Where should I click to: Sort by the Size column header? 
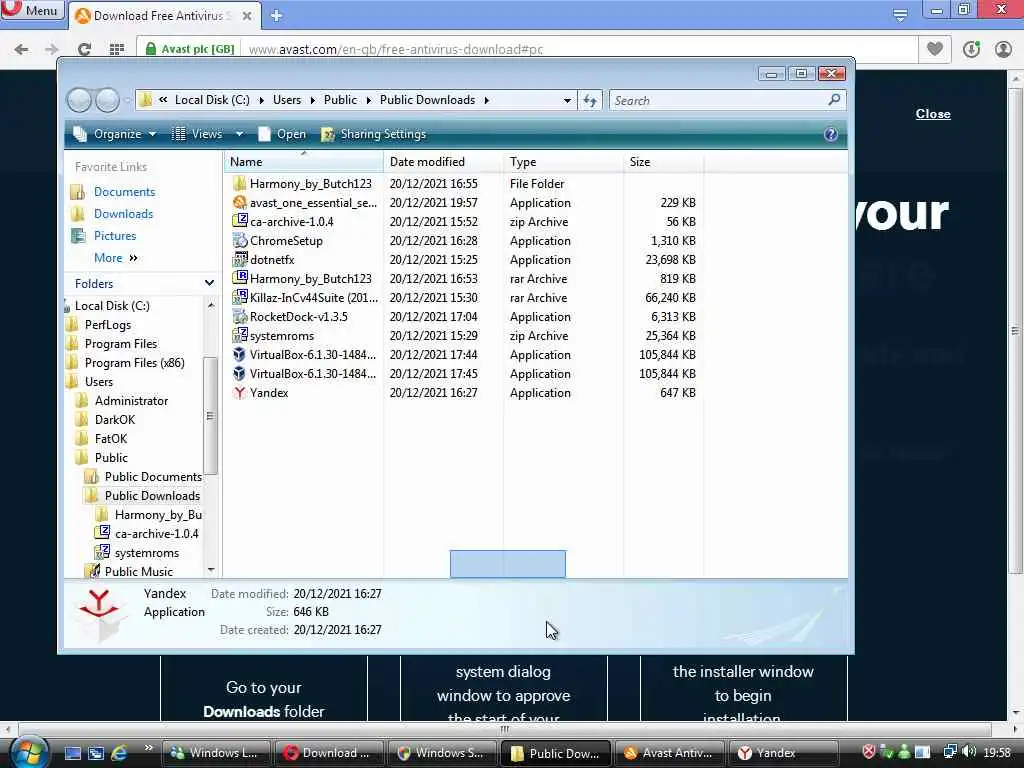point(664,161)
